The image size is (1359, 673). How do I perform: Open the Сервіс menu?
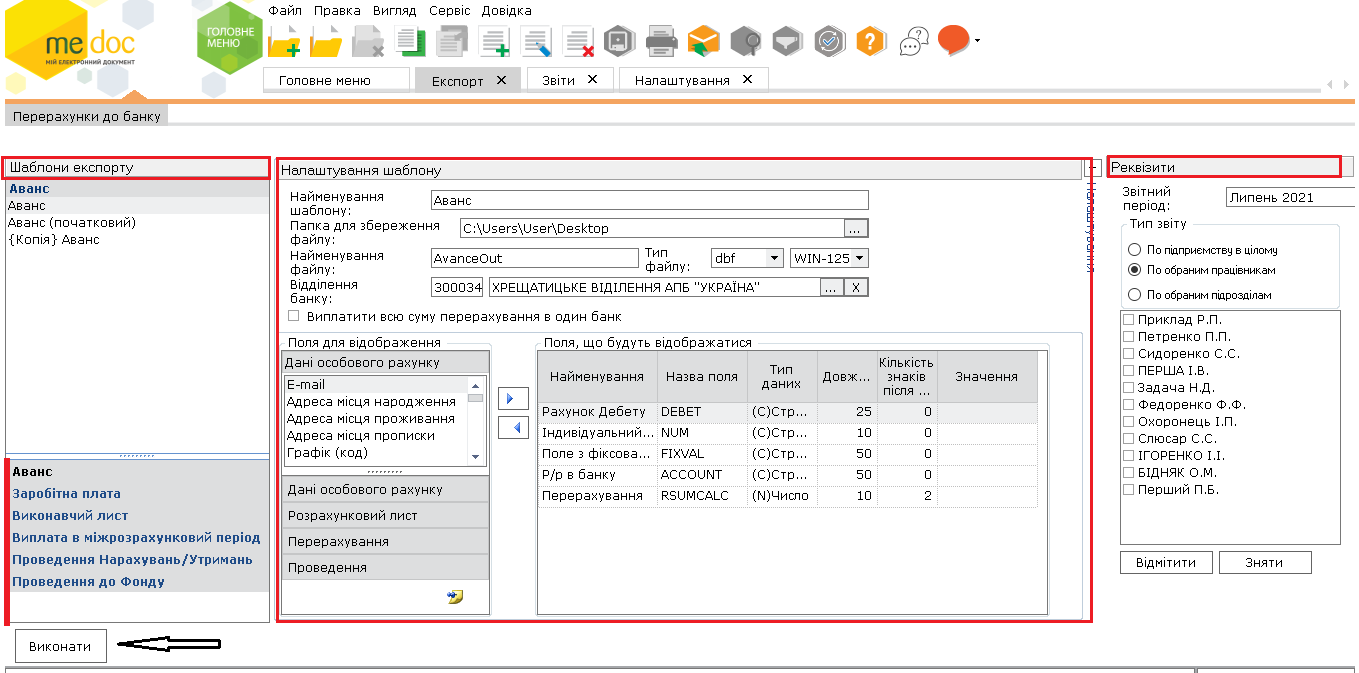click(x=449, y=10)
